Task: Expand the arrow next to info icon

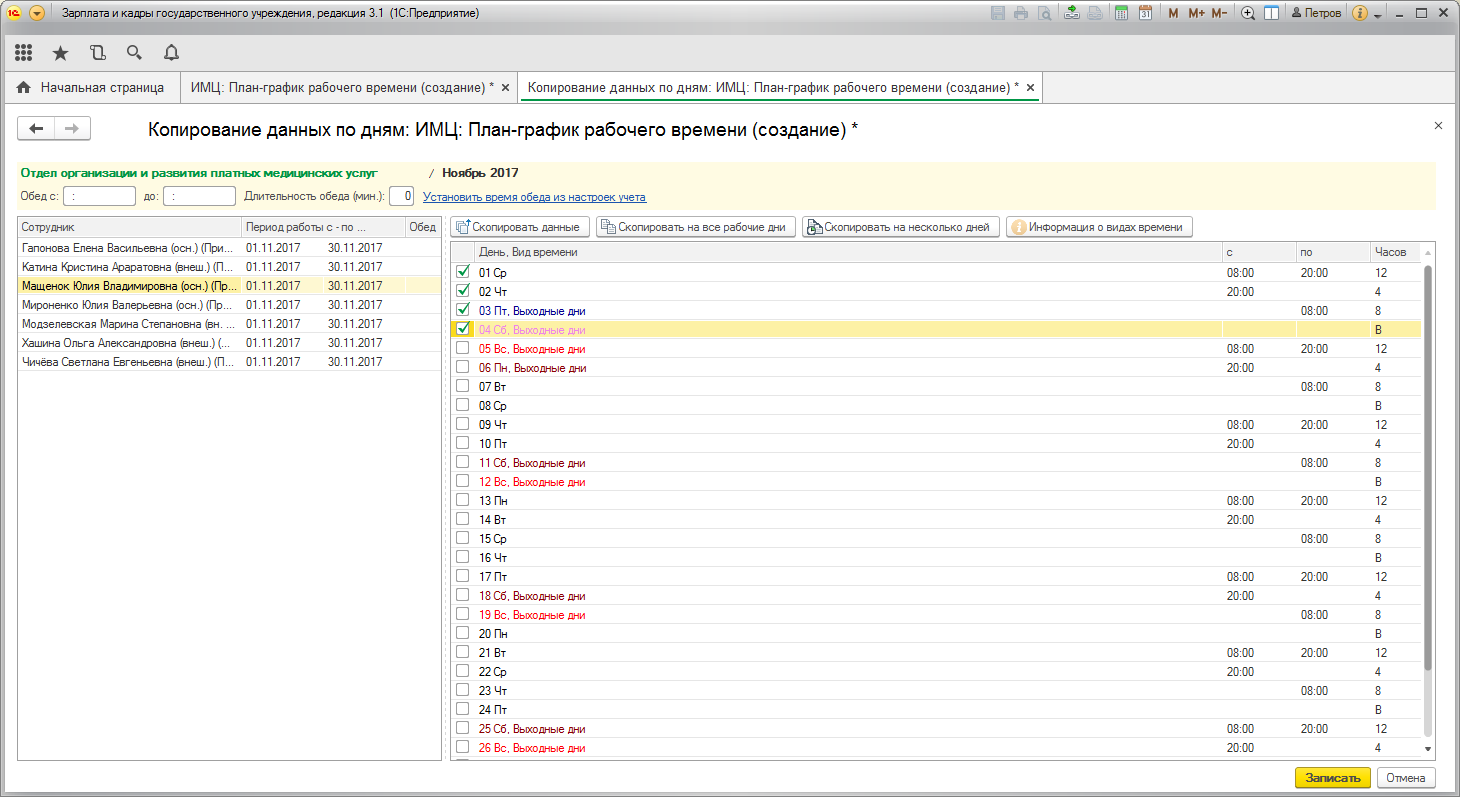Action: coord(1377,15)
